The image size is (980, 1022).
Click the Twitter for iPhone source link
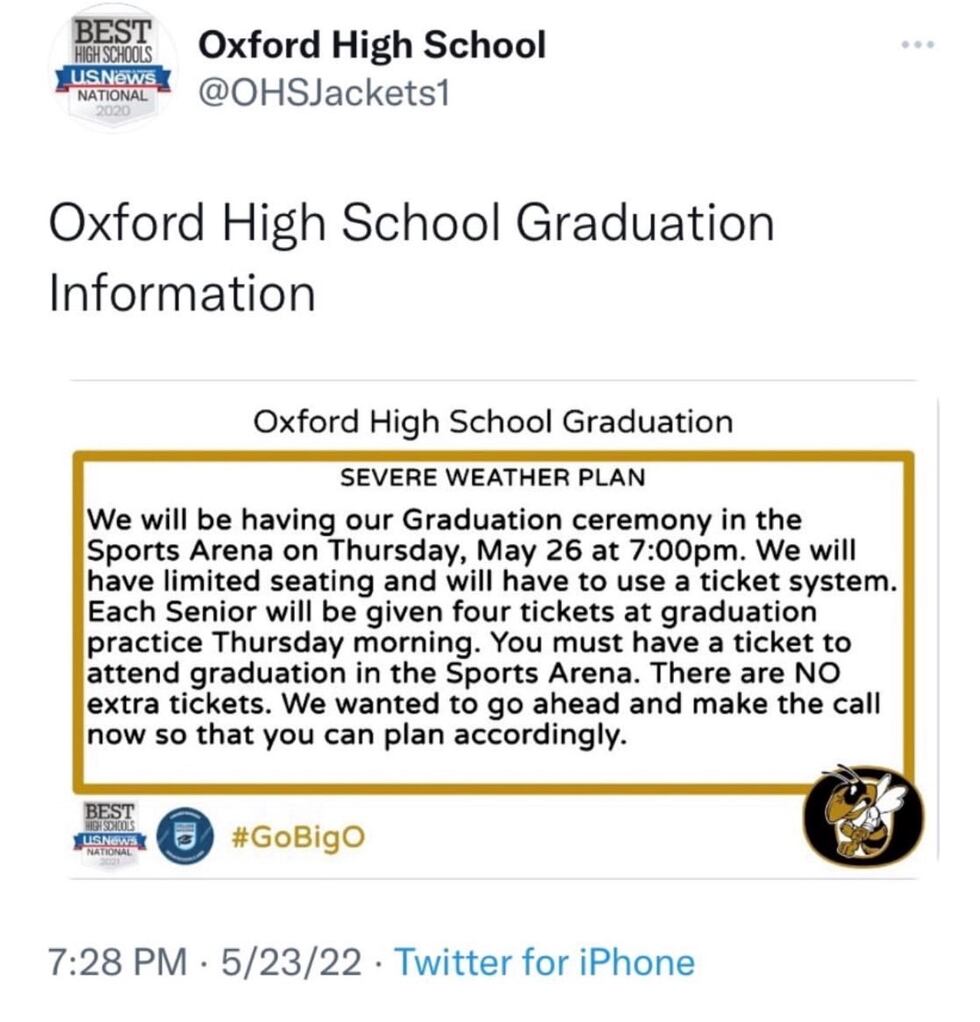tap(548, 962)
